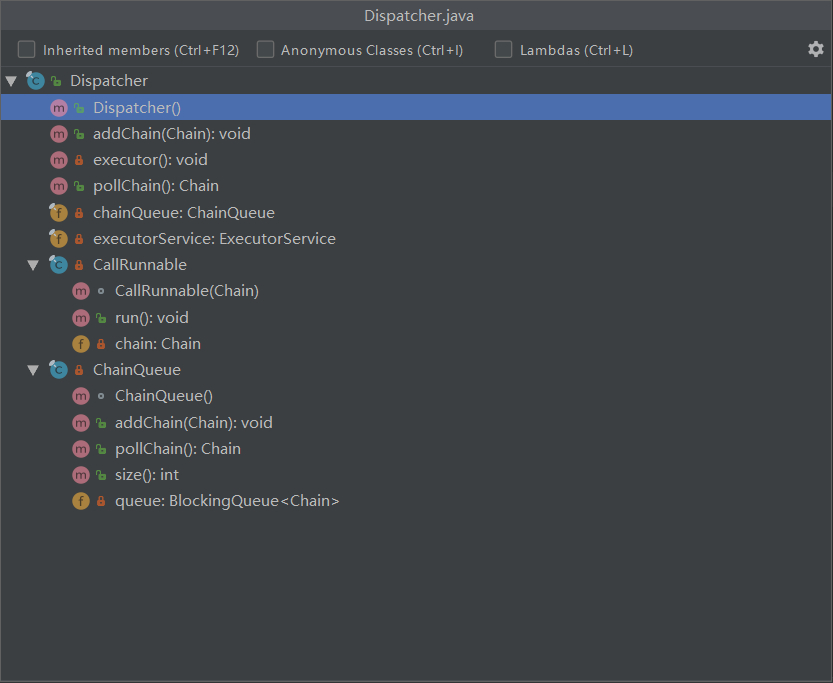This screenshot has width=833, height=683.
Task: Select the CallRunnable(Chain) constructor
Action: [186, 291]
